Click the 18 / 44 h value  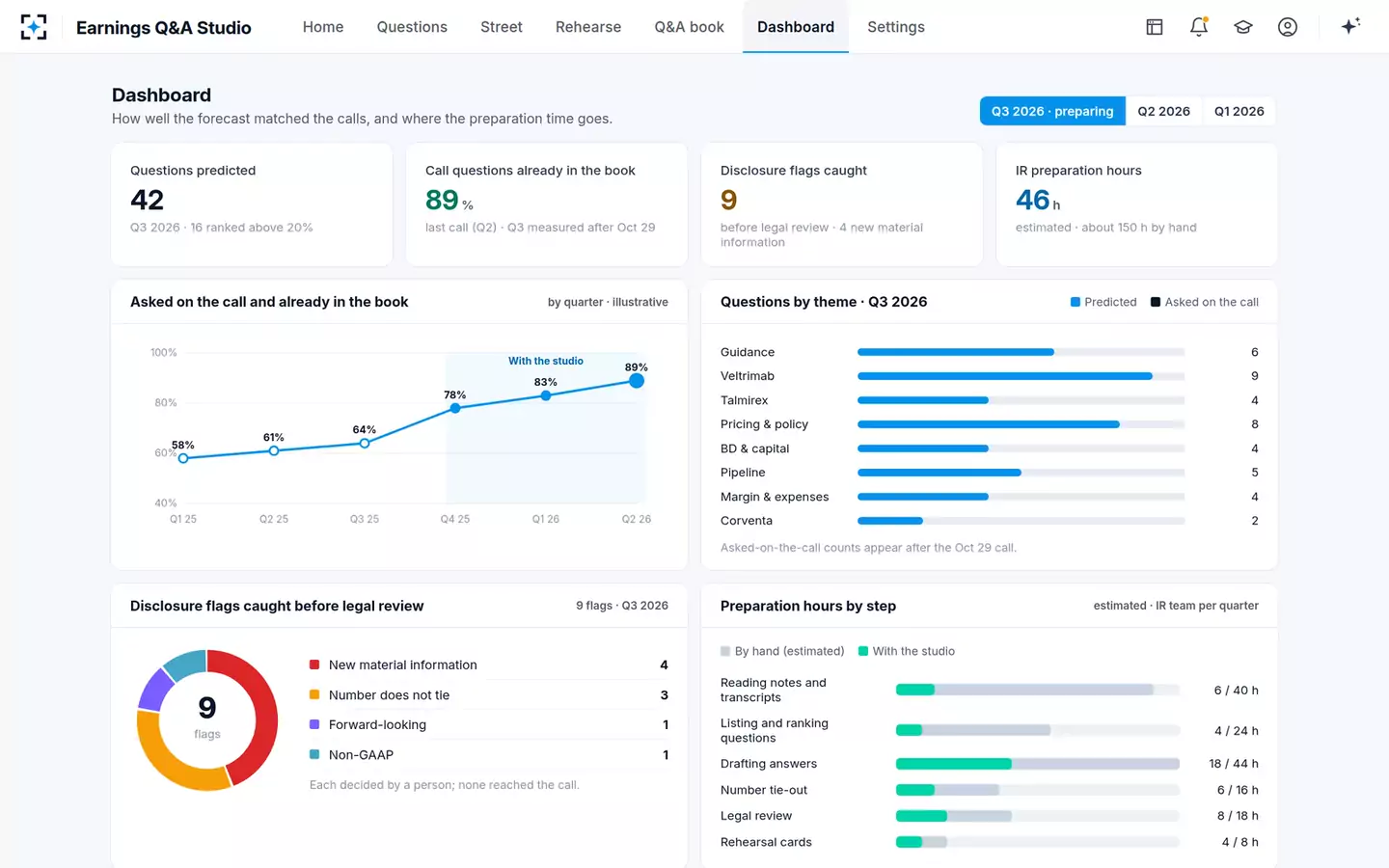pyautogui.click(x=1234, y=764)
